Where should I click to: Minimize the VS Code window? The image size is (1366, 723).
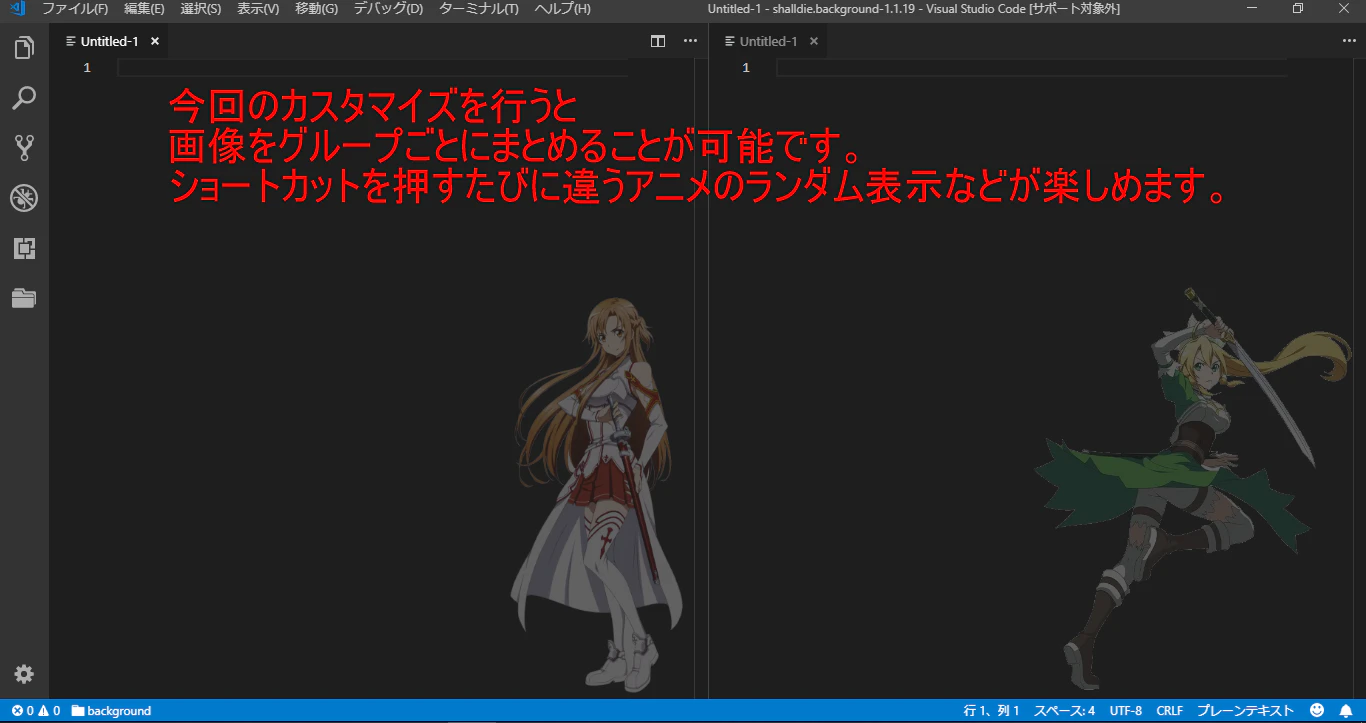click(1253, 9)
